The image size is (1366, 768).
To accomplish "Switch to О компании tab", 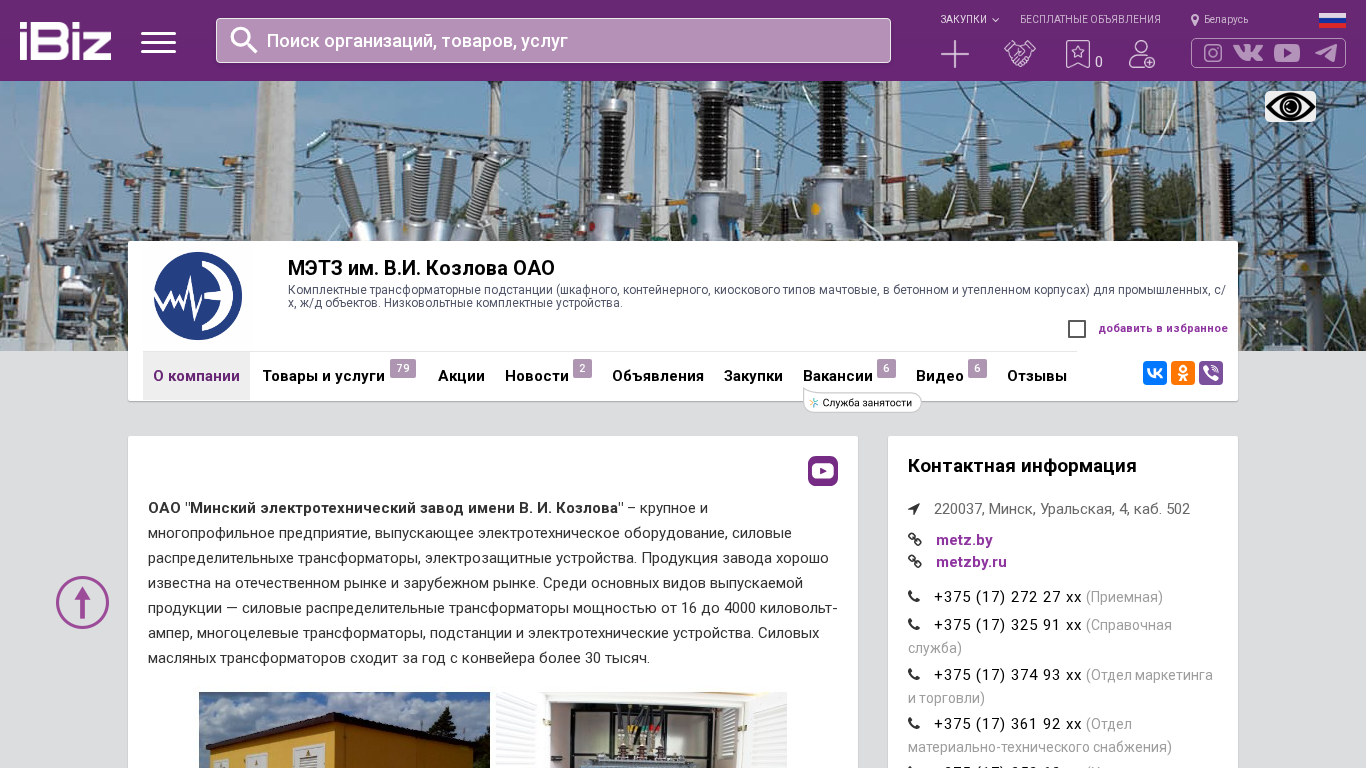I will click(x=196, y=376).
